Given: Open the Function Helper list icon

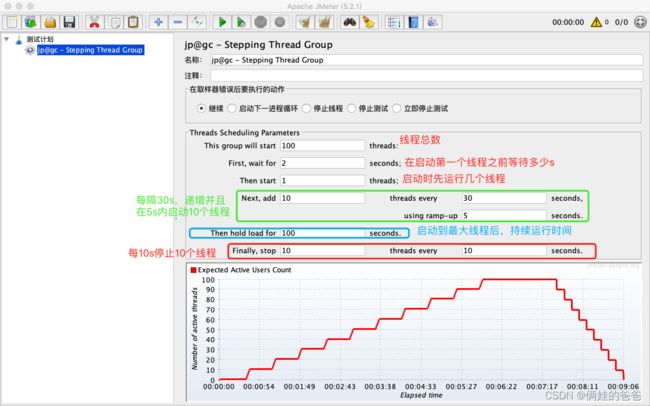Looking at the screenshot, I should (x=394, y=22).
